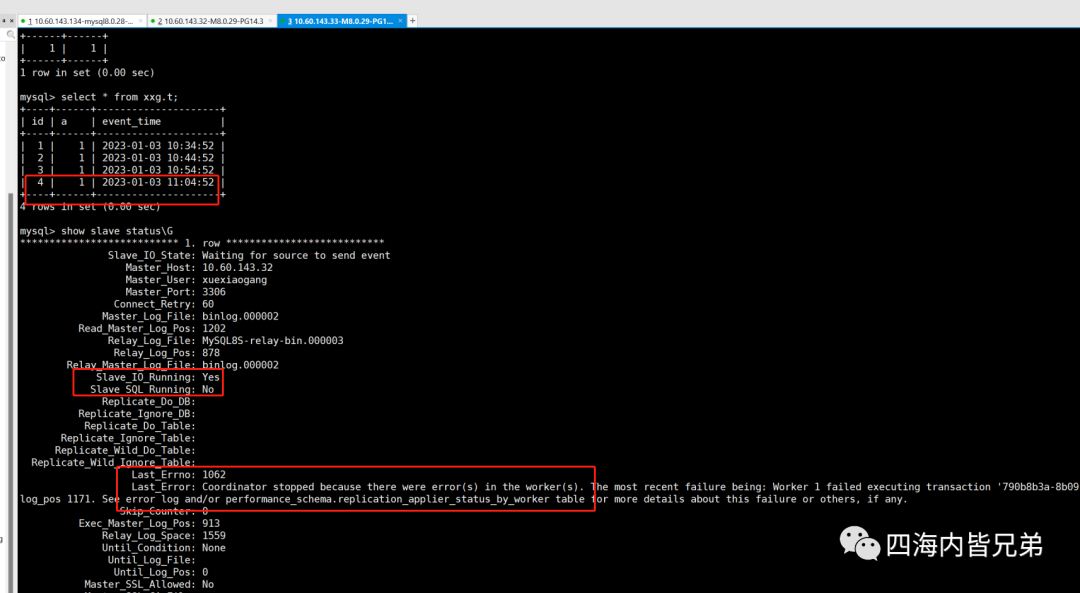
Task: Click the row with id 4 in table output
Action: 122,183
